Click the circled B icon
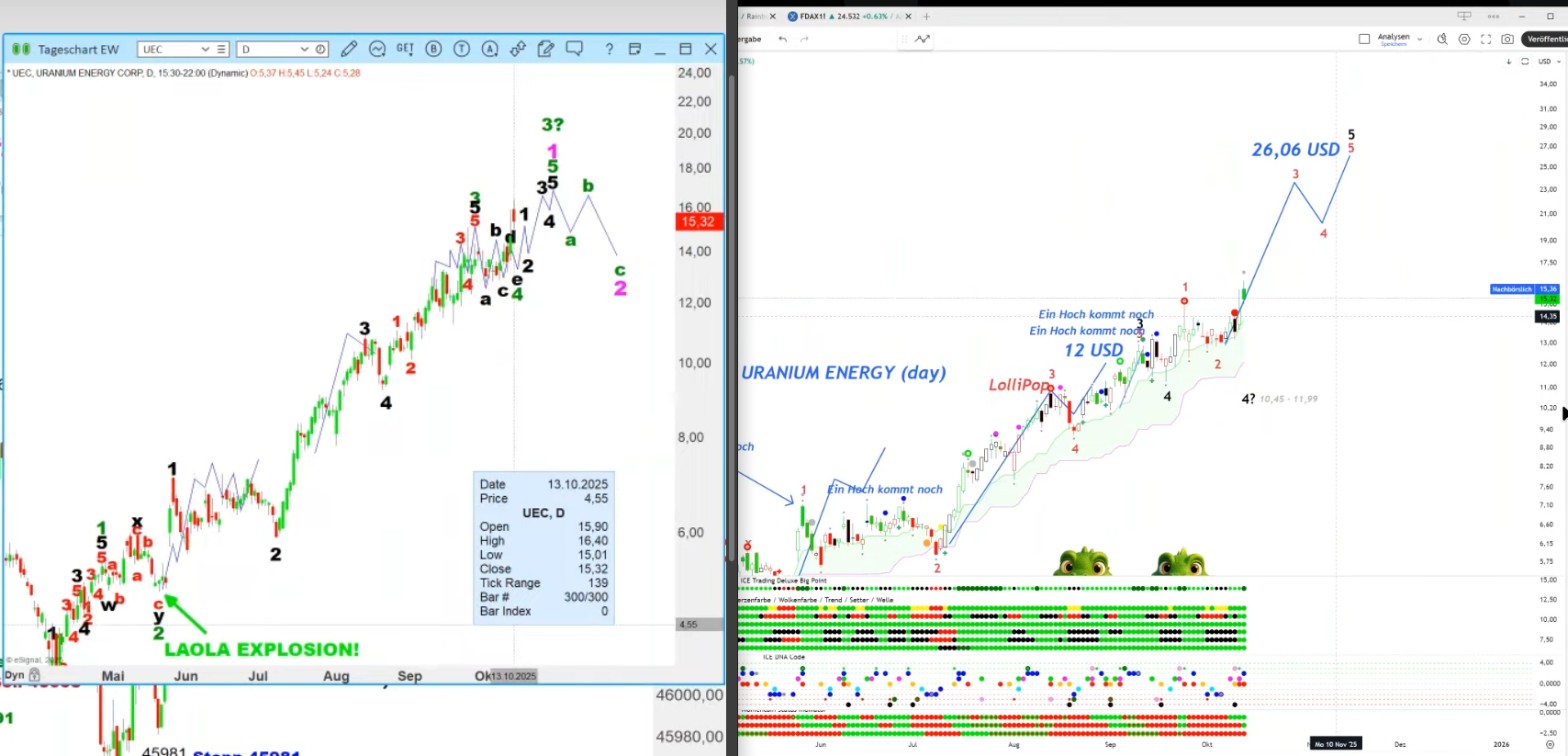1568x756 pixels. pyautogui.click(x=433, y=49)
